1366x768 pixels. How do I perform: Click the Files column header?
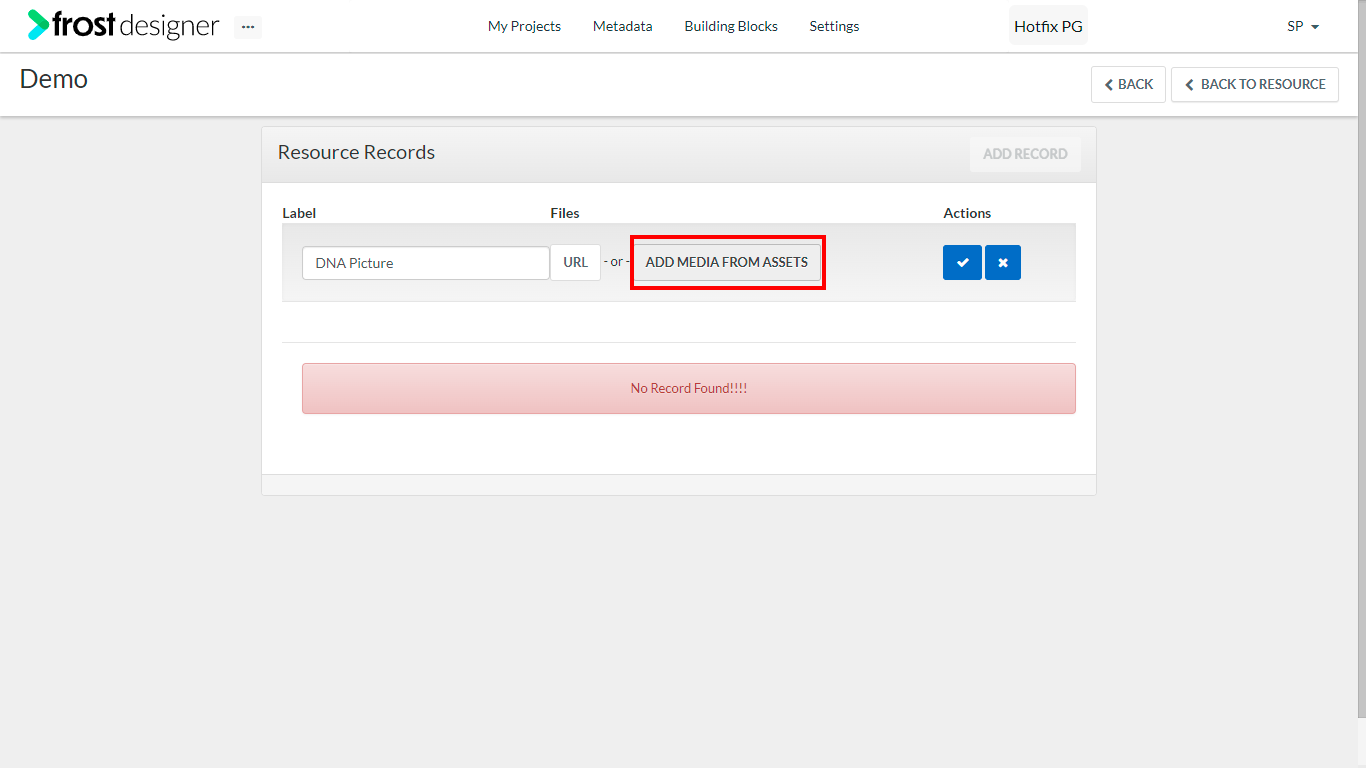click(x=565, y=213)
